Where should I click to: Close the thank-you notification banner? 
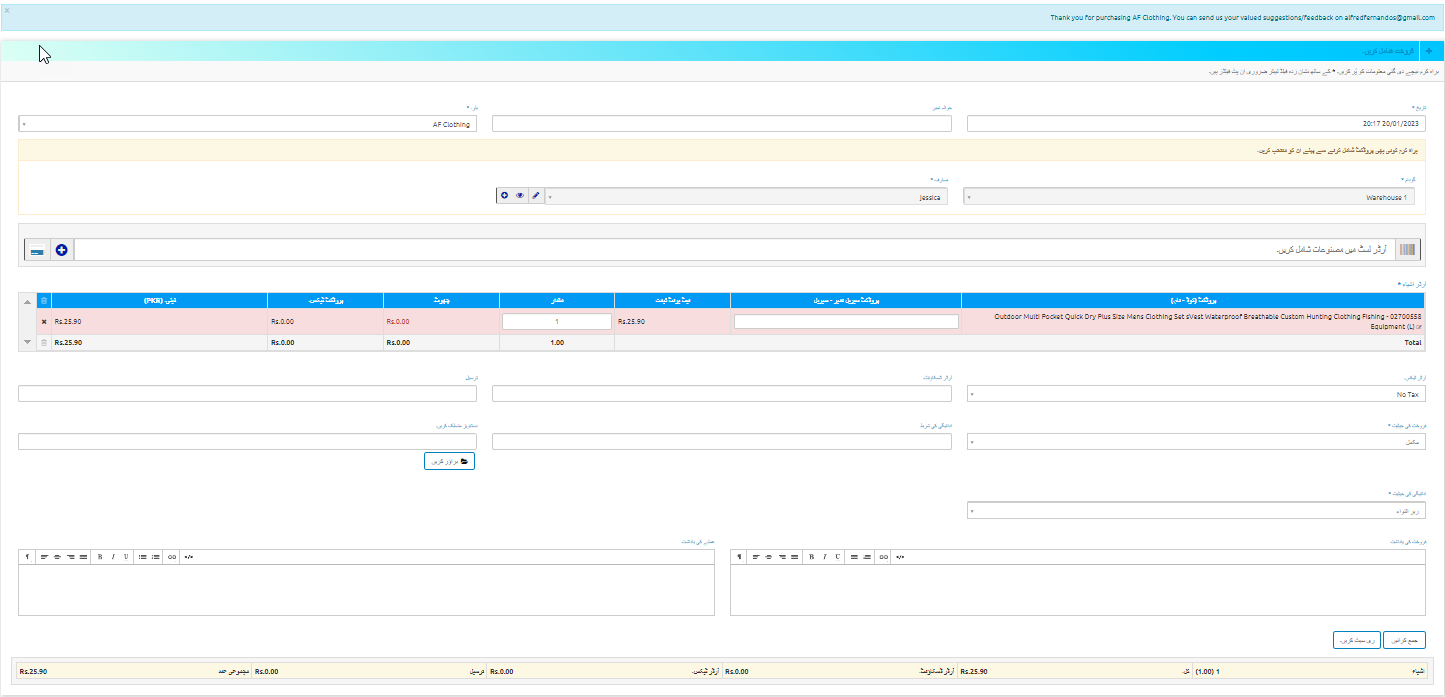click(7, 10)
